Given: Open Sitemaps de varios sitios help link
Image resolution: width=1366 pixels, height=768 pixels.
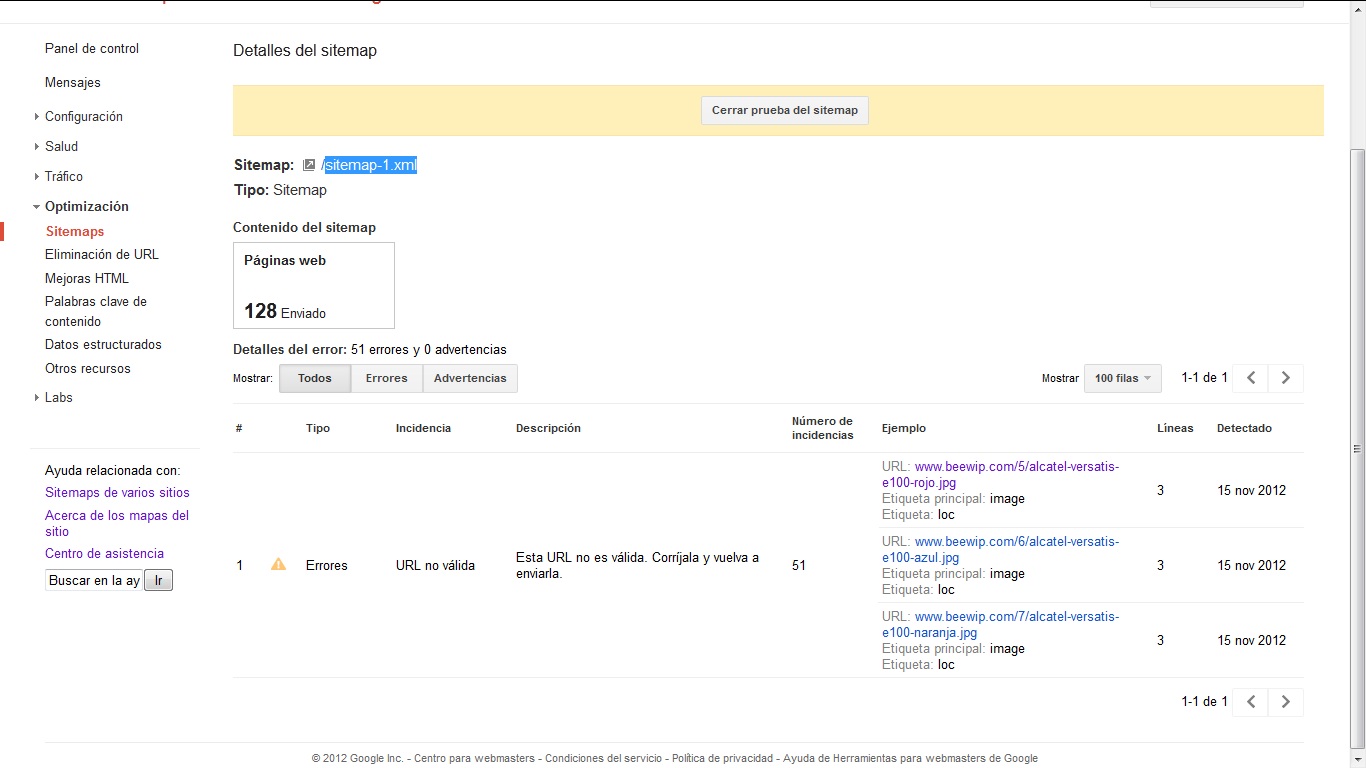Looking at the screenshot, I should (117, 493).
